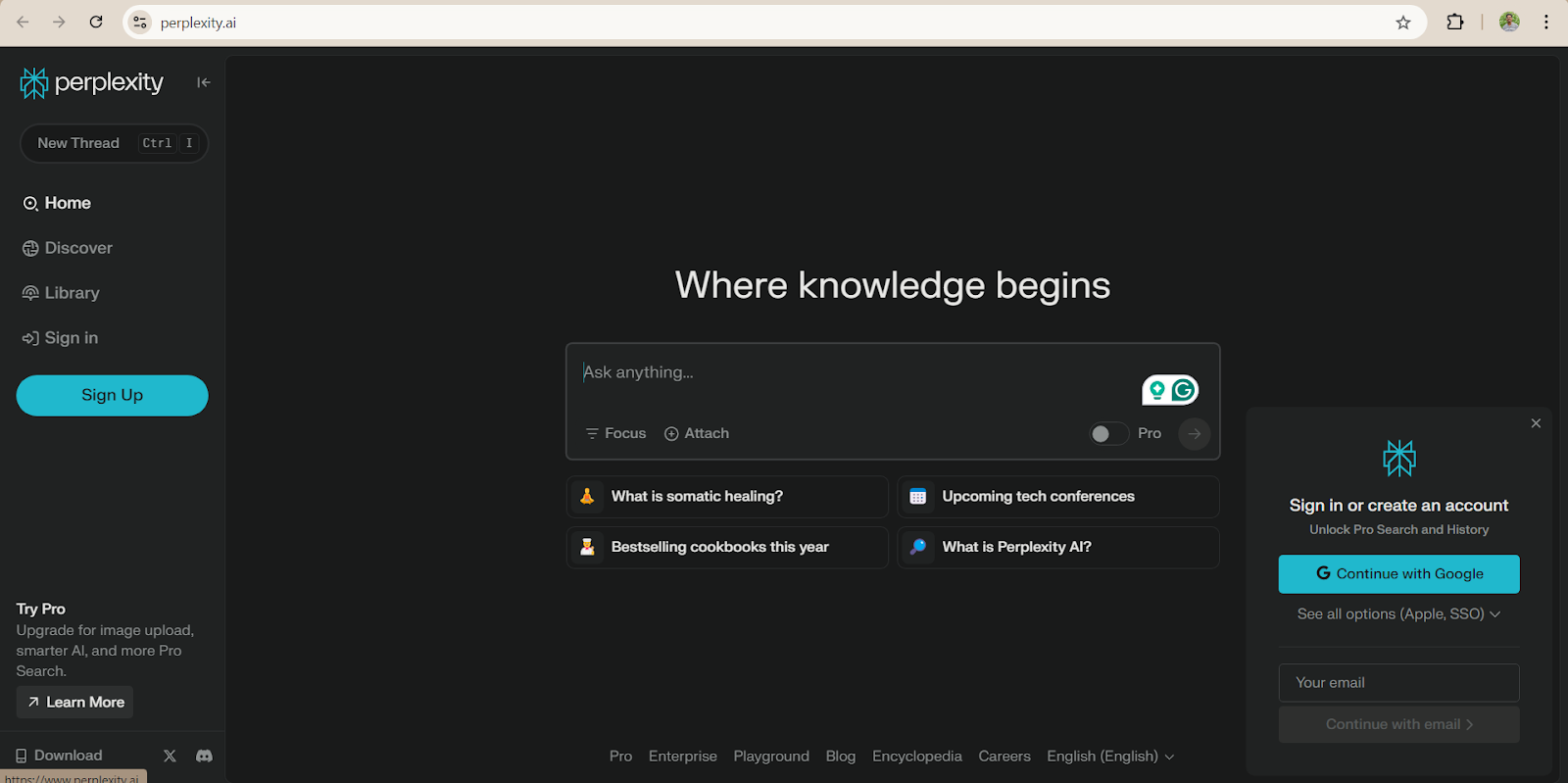Open the Pro footer link
1568x783 pixels.
coord(620,757)
